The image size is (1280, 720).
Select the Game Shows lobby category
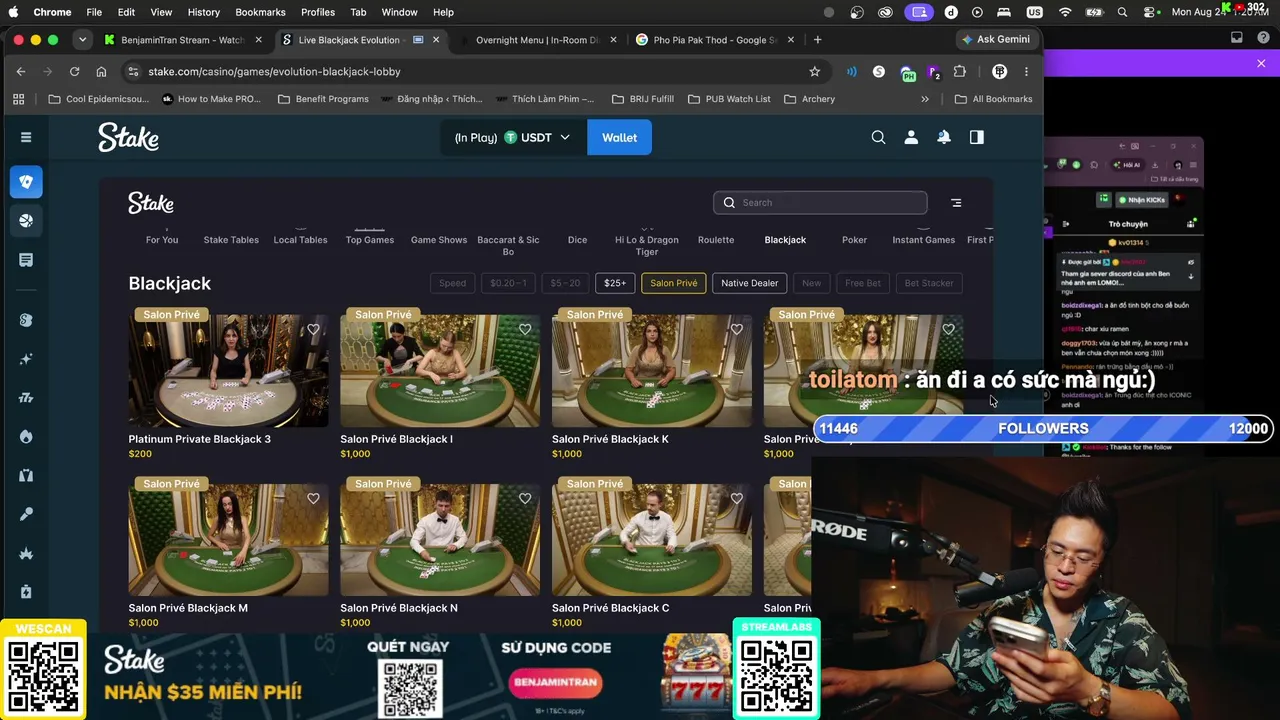[439, 240]
